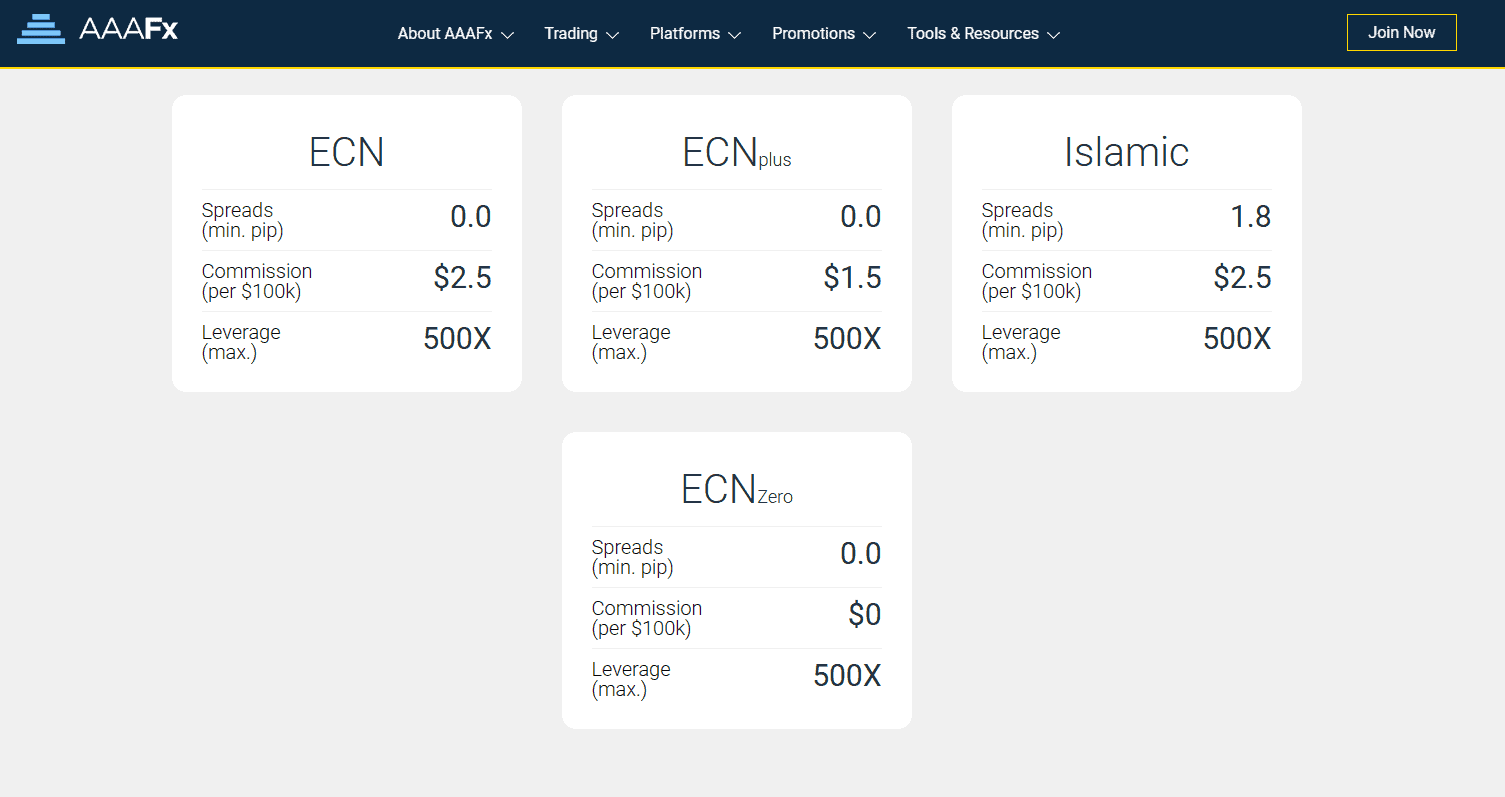Select the ECN account card title
Image resolution: width=1505 pixels, height=797 pixels.
click(346, 152)
